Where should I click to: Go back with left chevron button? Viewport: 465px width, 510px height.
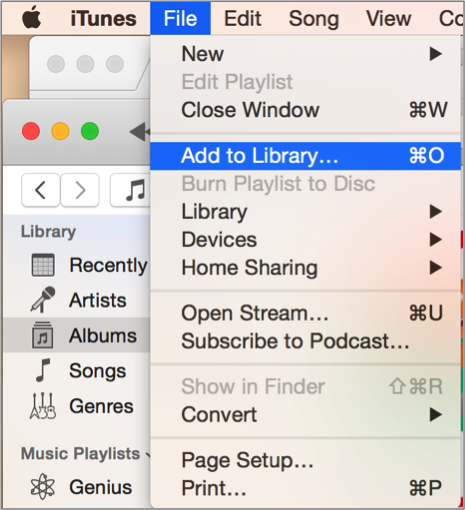click(x=41, y=190)
